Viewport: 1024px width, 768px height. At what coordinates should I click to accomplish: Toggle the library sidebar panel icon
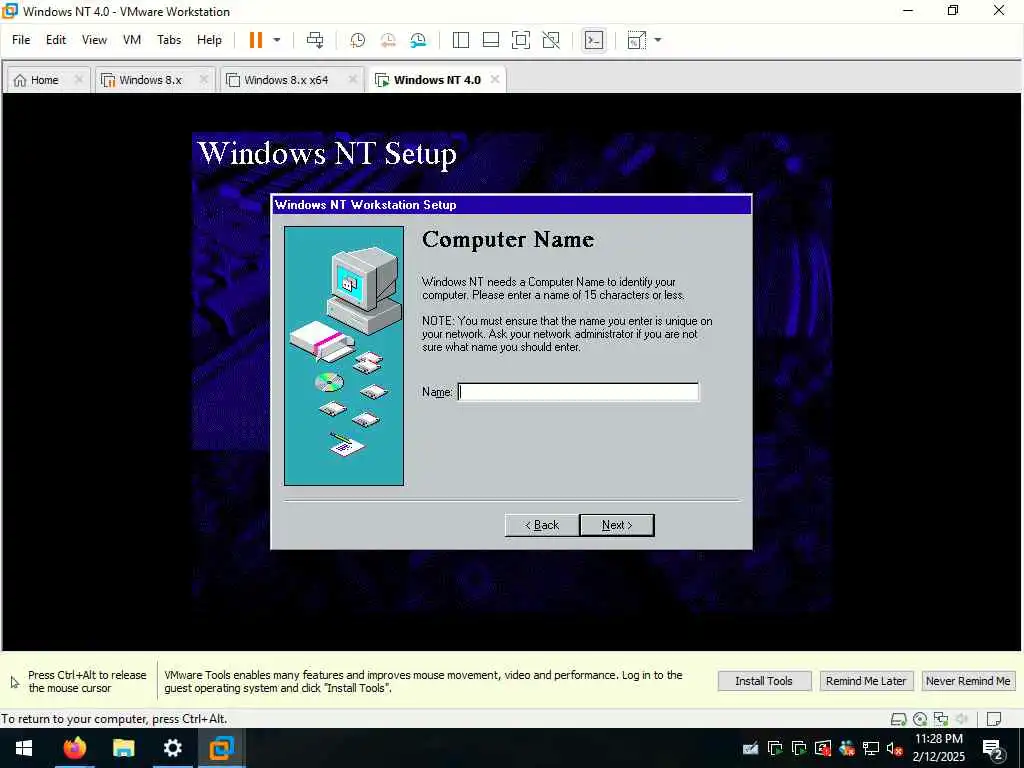point(460,40)
